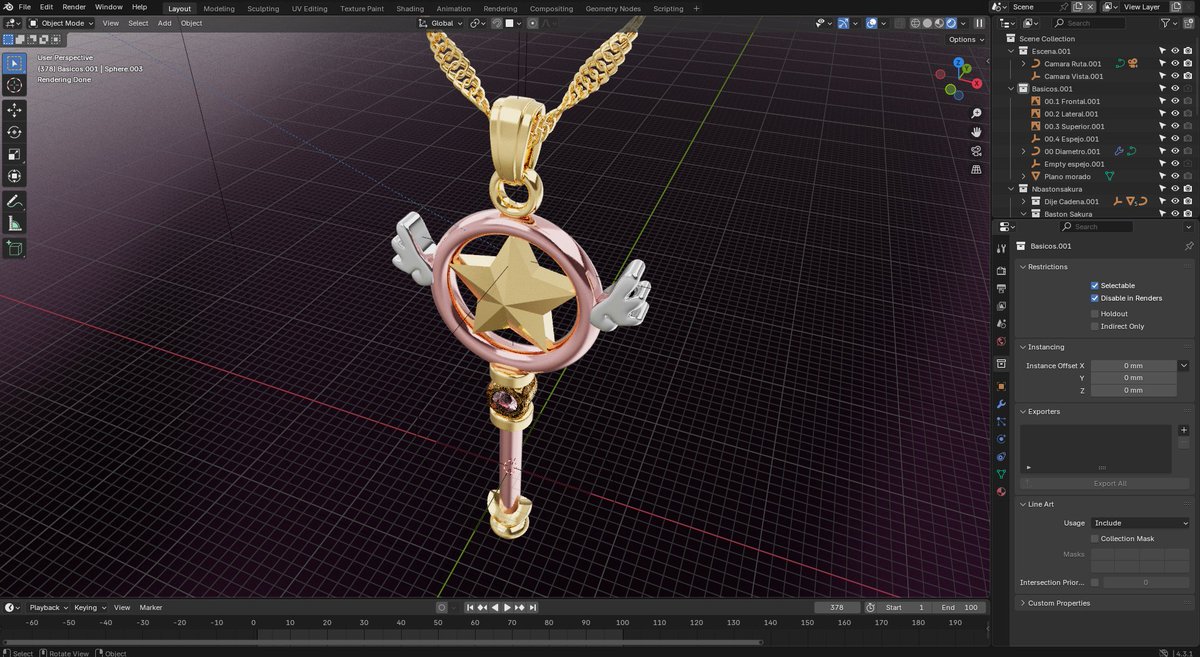Open the Output properties tab

1001,288
